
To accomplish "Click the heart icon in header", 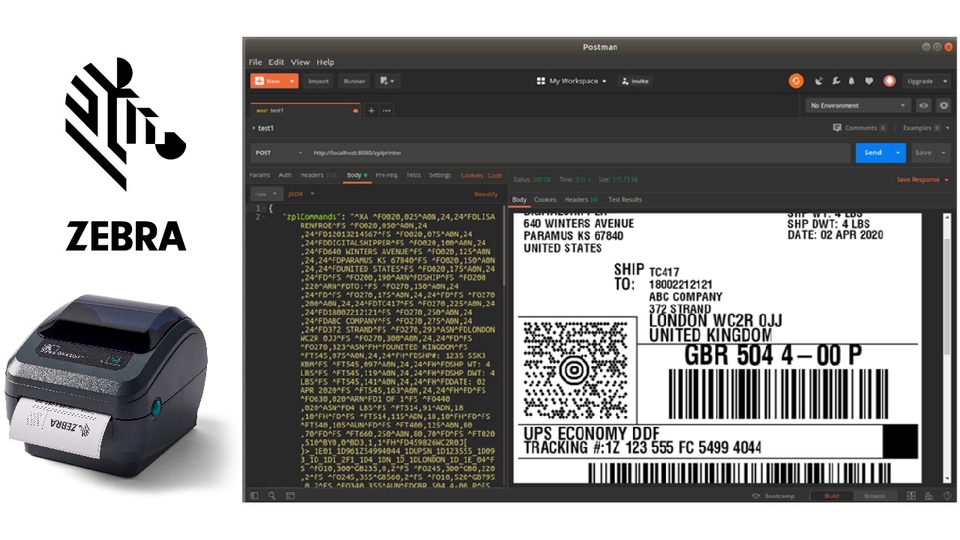I will click(869, 81).
